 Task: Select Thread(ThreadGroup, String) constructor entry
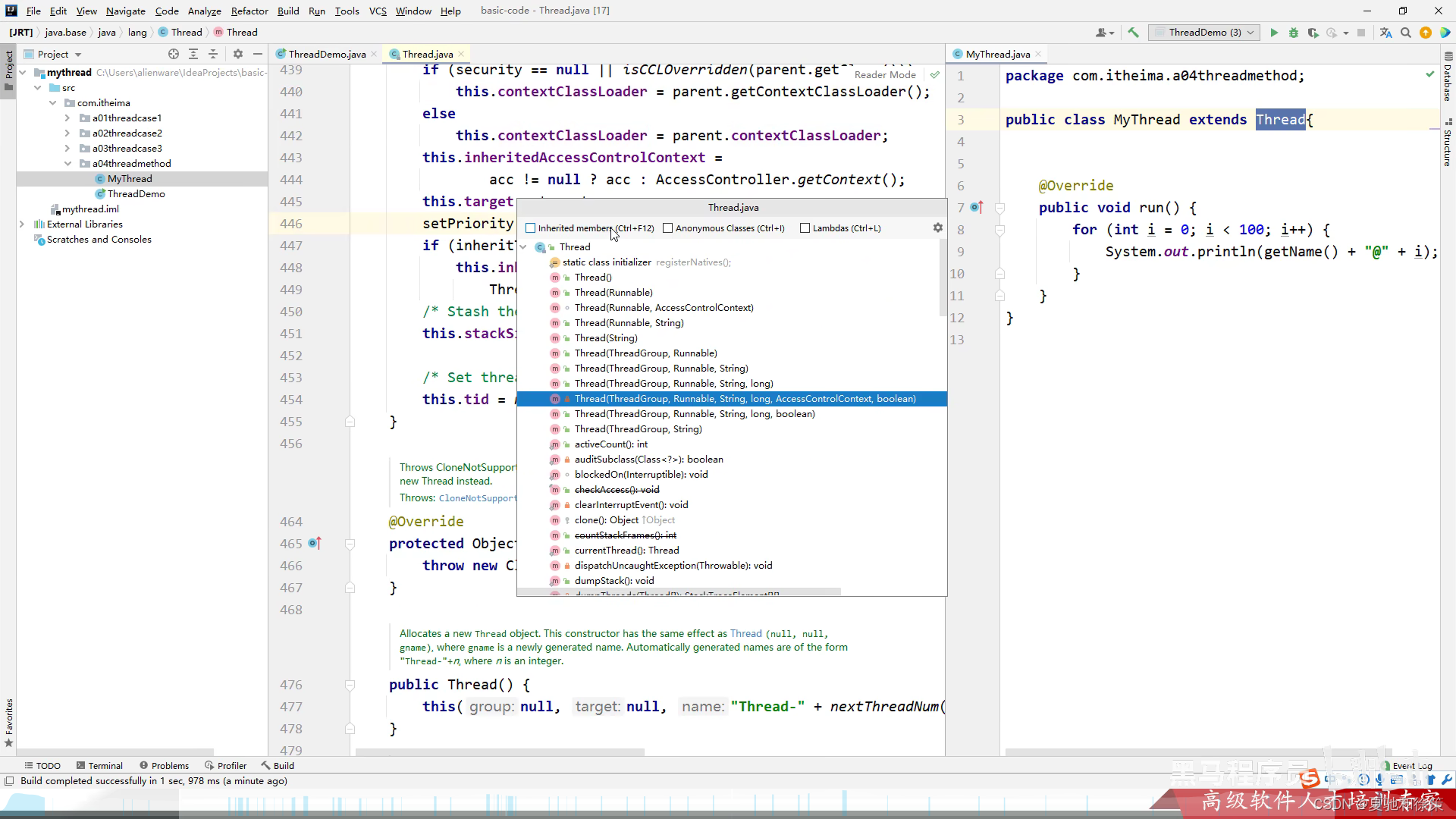click(638, 429)
